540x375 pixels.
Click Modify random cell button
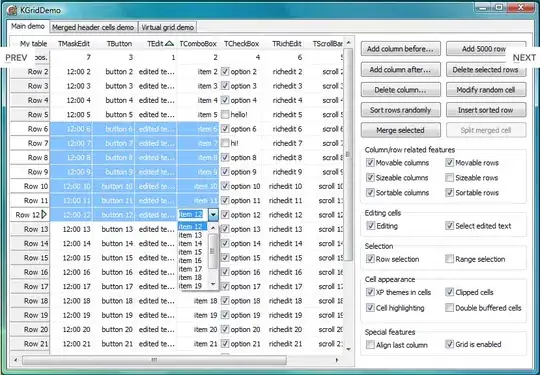coord(486,90)
